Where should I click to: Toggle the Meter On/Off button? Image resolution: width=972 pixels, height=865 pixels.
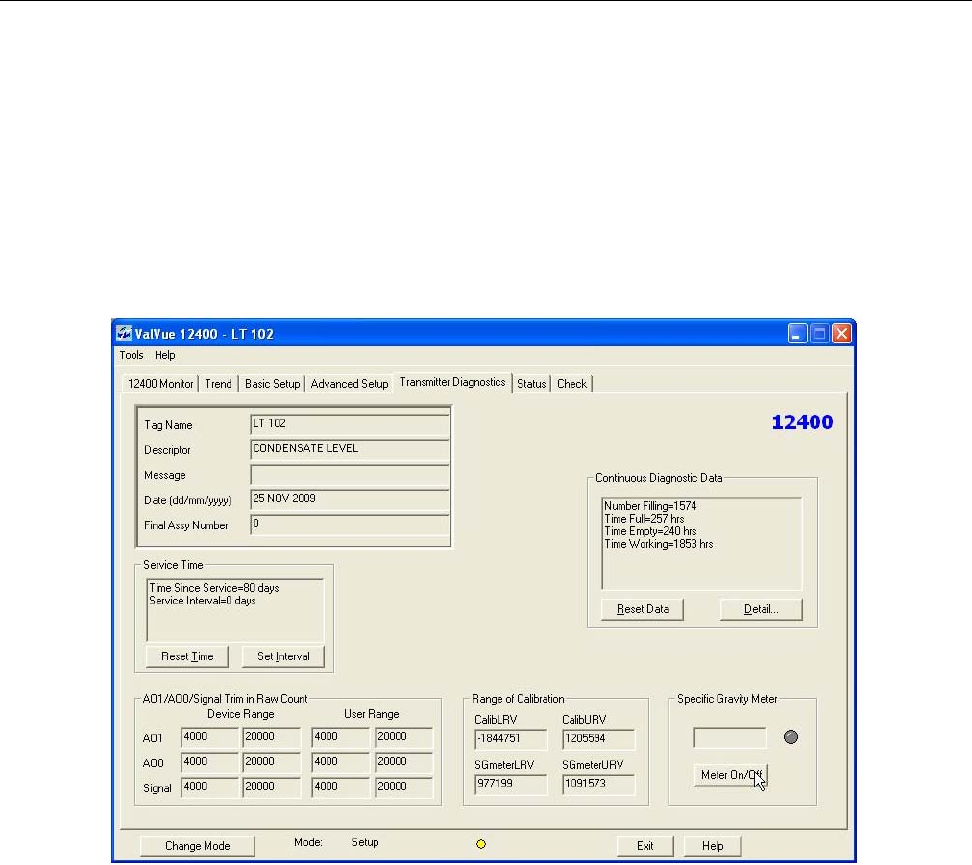point(730,775)
